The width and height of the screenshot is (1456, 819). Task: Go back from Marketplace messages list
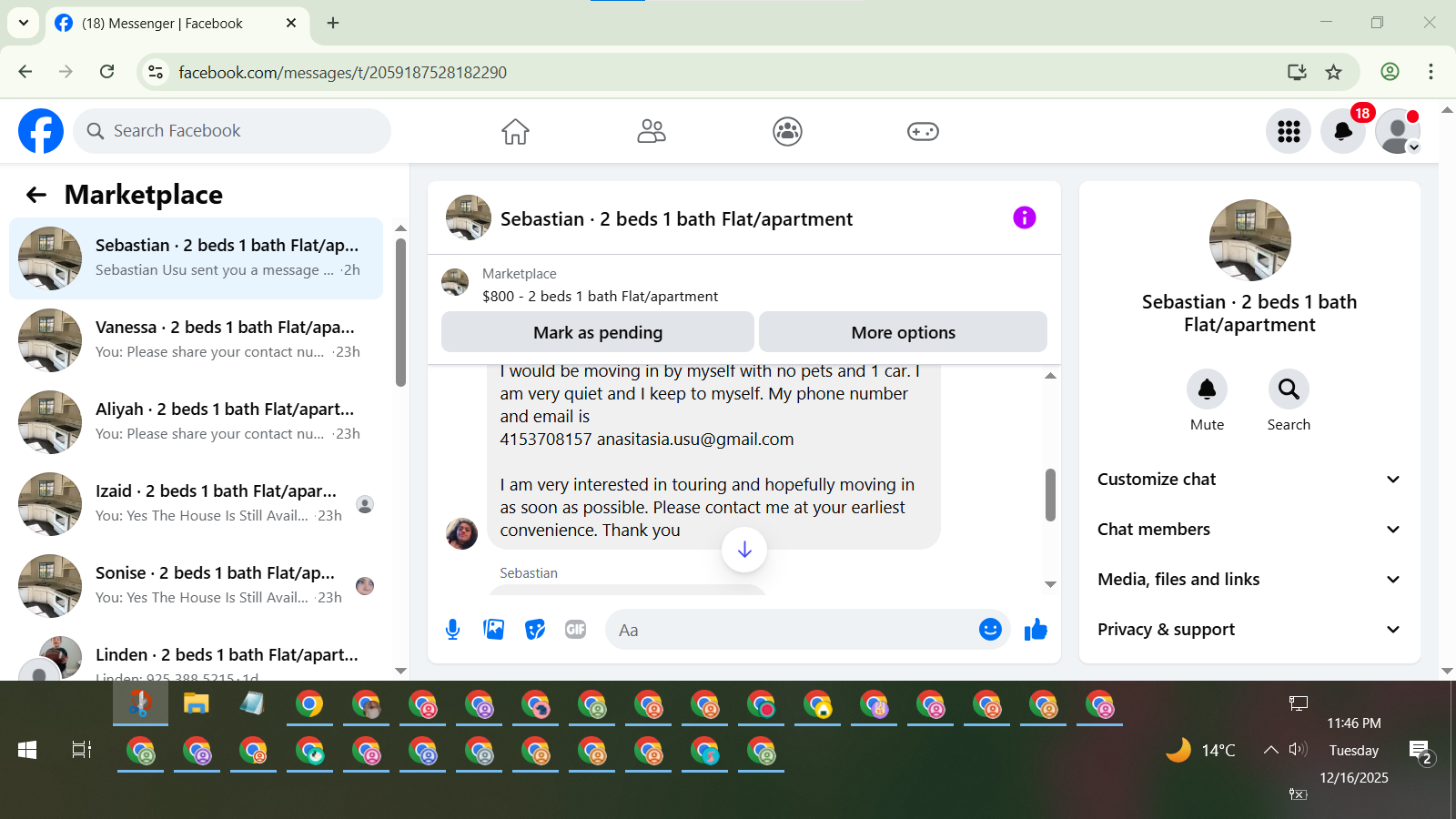pyautogui.click(x=36, y=195)
